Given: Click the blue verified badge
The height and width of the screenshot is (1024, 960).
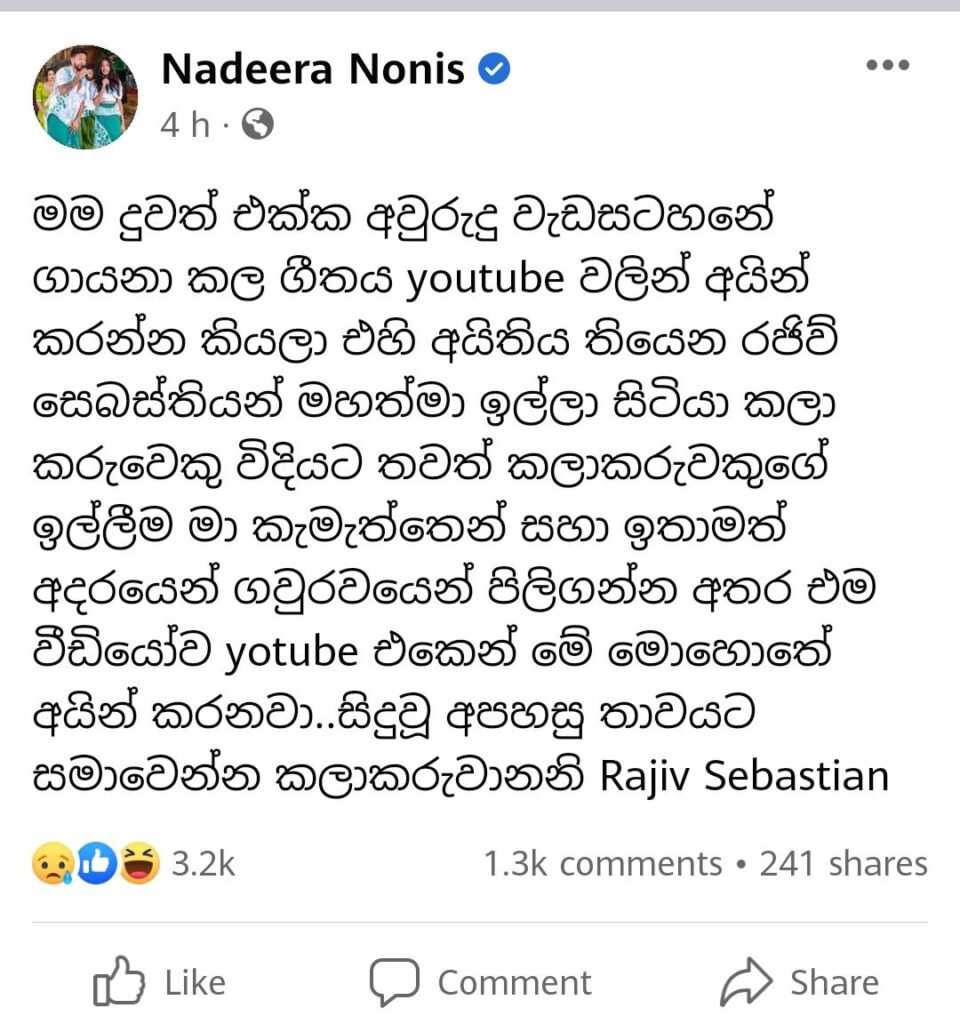Looking at the screenshot, I should click(496, 69).
